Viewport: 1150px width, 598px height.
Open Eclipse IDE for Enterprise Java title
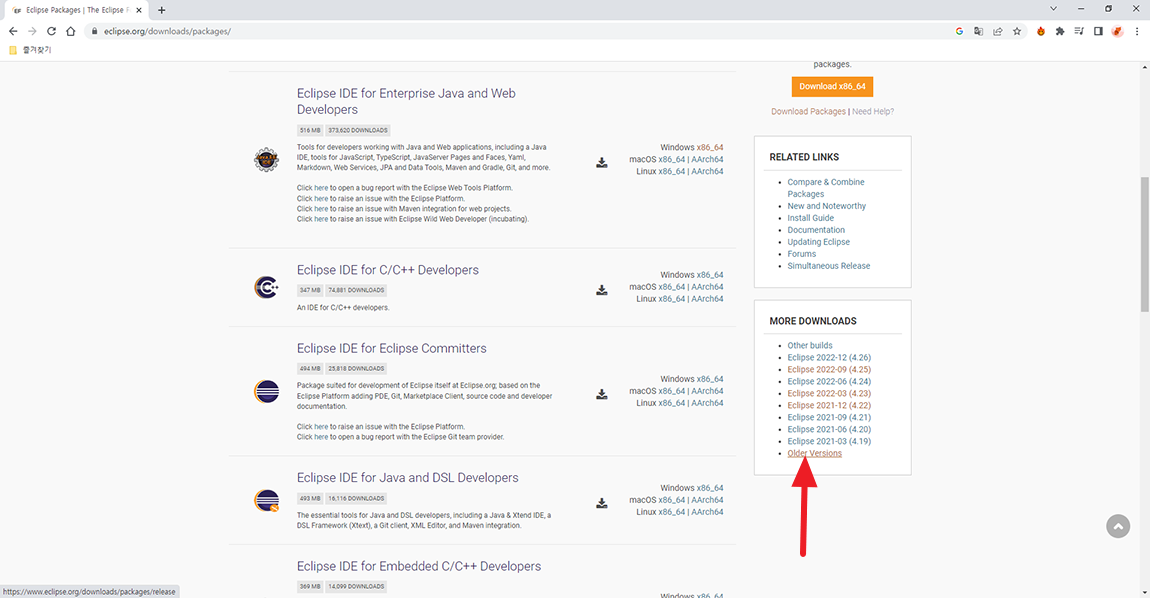pyautogui.click(x=406, y=101)
